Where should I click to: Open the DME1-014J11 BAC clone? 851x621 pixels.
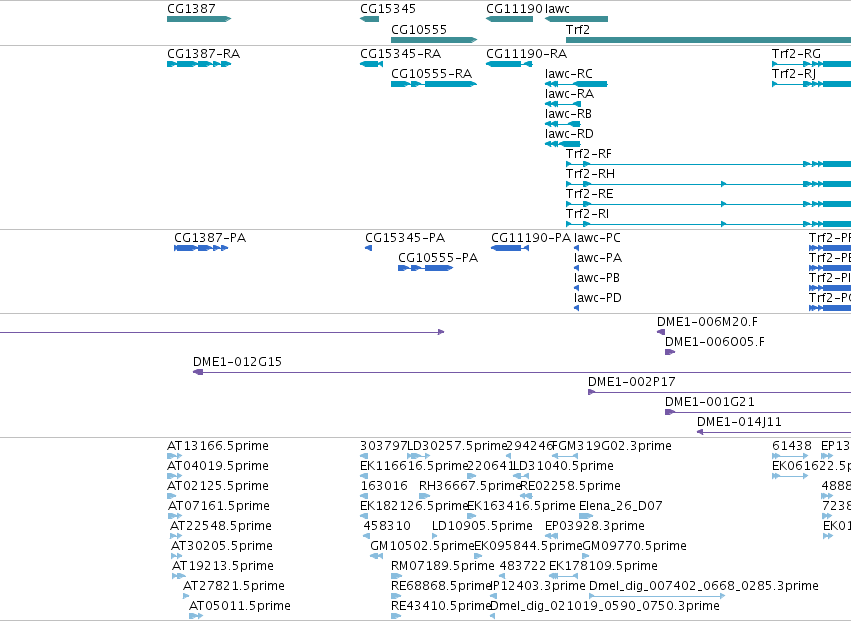pos(739,422)
